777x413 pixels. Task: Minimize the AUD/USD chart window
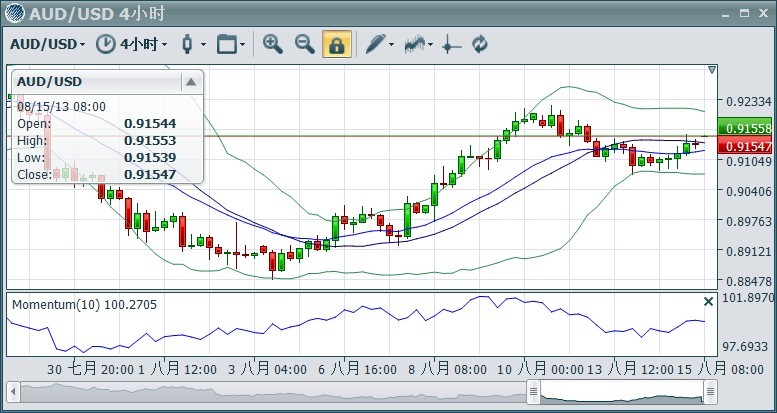pyautogui.click(x=726, y=14)
